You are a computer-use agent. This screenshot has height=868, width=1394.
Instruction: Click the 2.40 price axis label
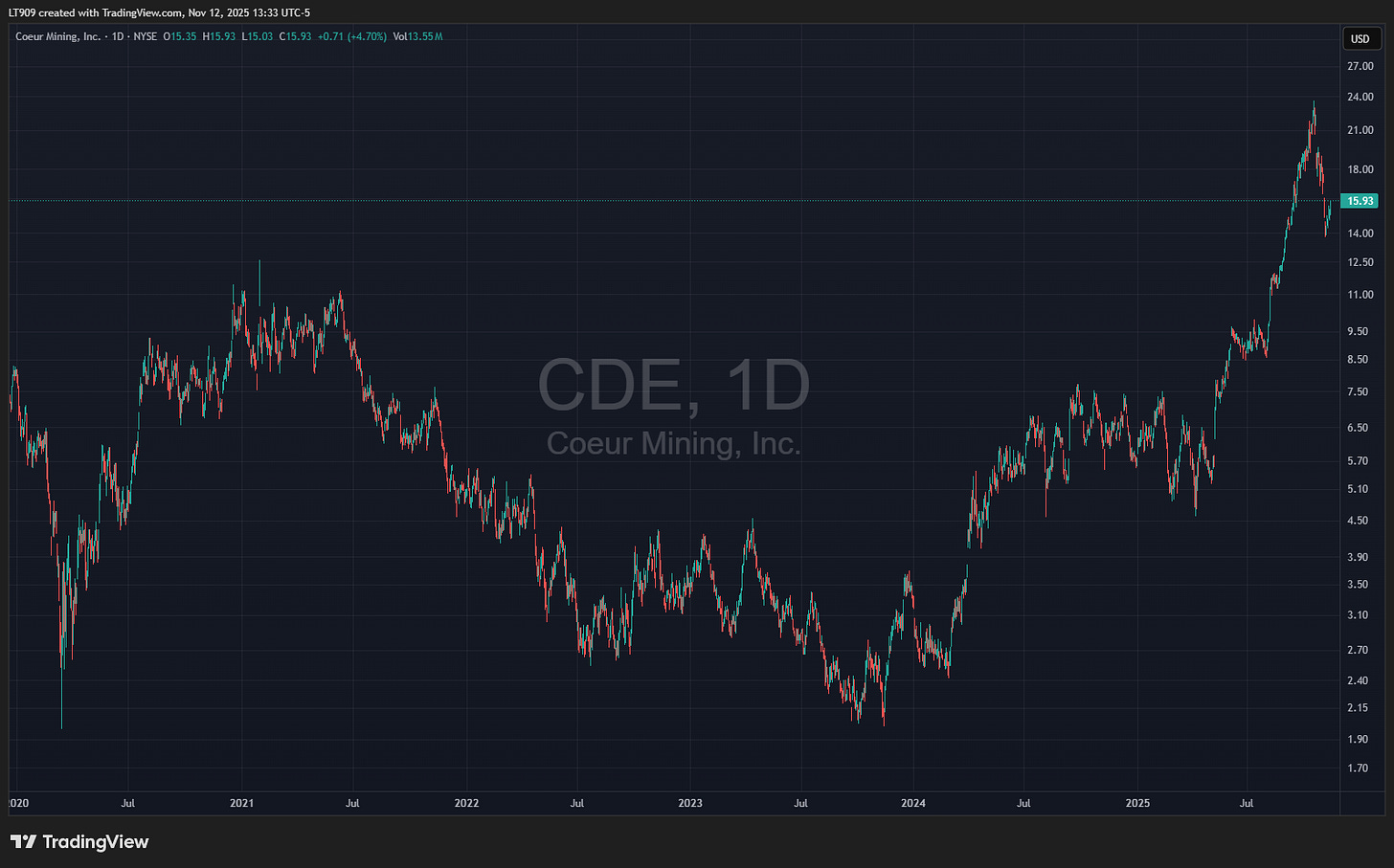[1358, 680]
